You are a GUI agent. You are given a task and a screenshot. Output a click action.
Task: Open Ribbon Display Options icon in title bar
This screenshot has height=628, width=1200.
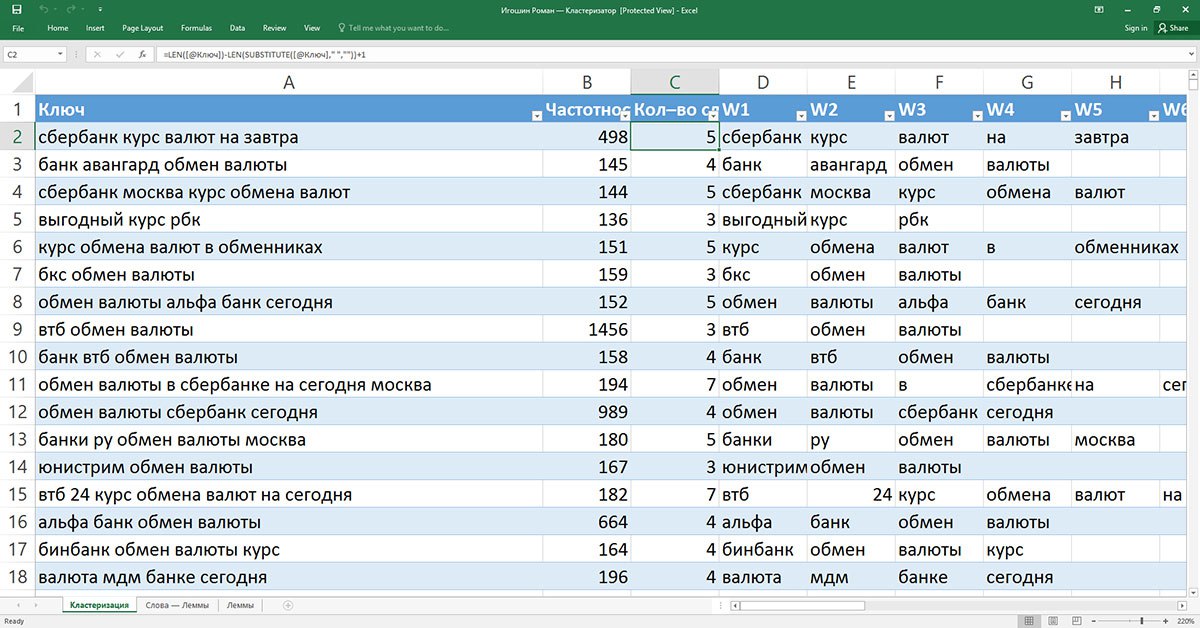point(1099,9)
